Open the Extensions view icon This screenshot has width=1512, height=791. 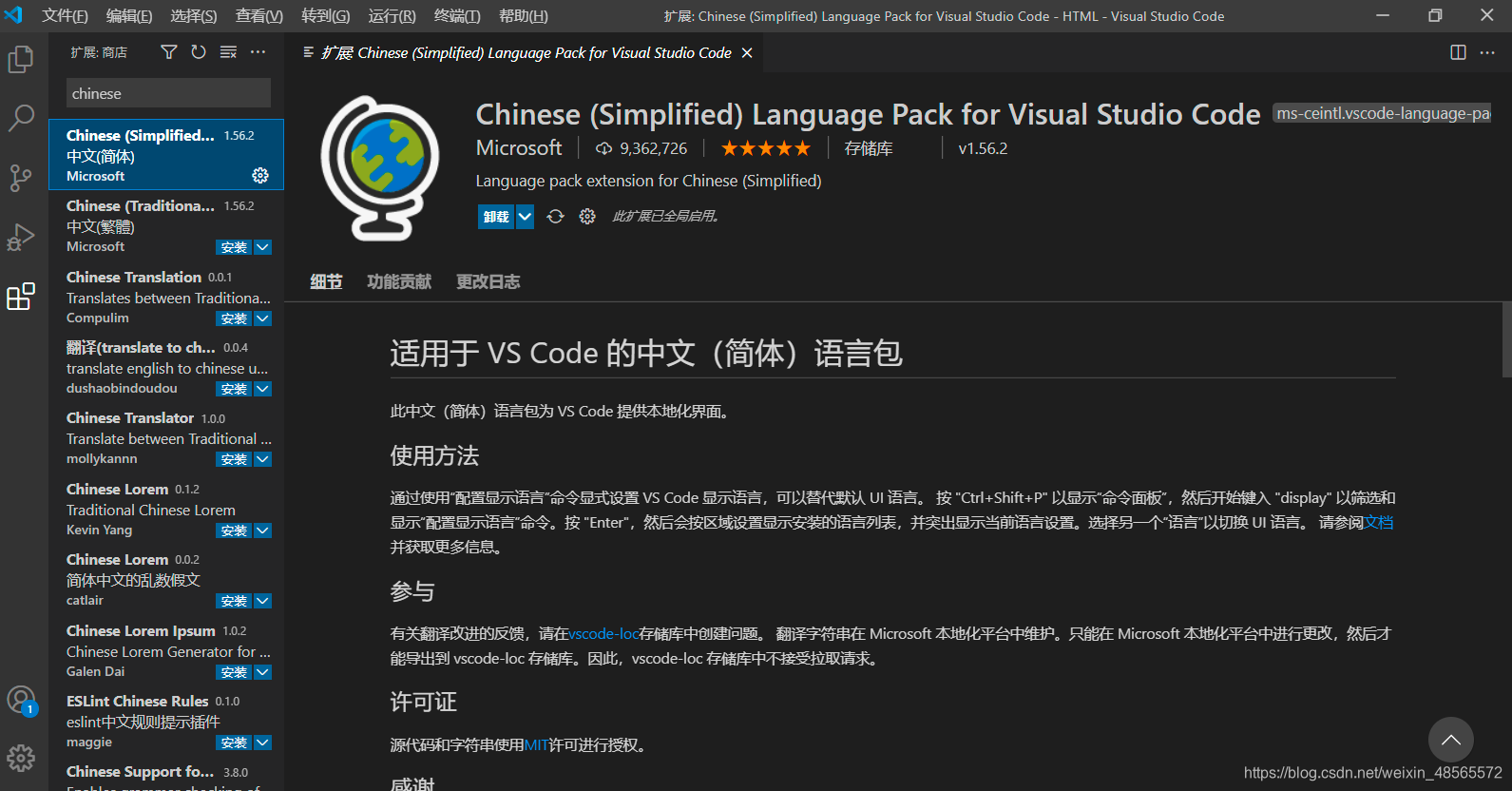tap(21, 297)
